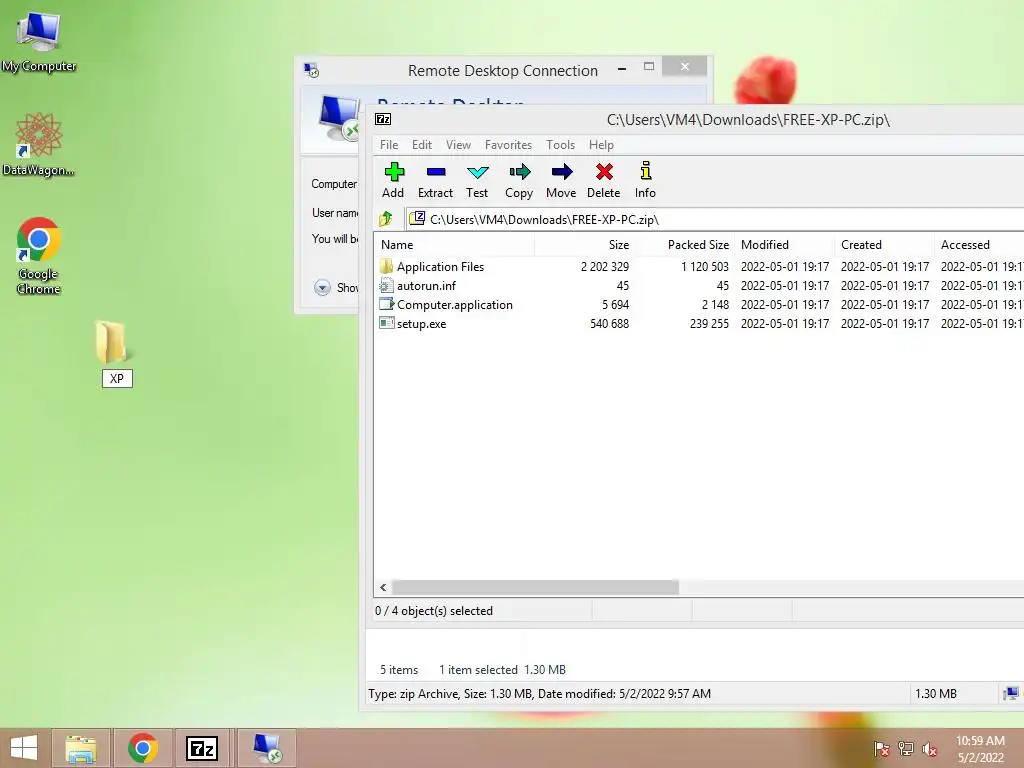The image size is (1024, 768).
Task: Select the setup.exe file name
Action: 421,323
